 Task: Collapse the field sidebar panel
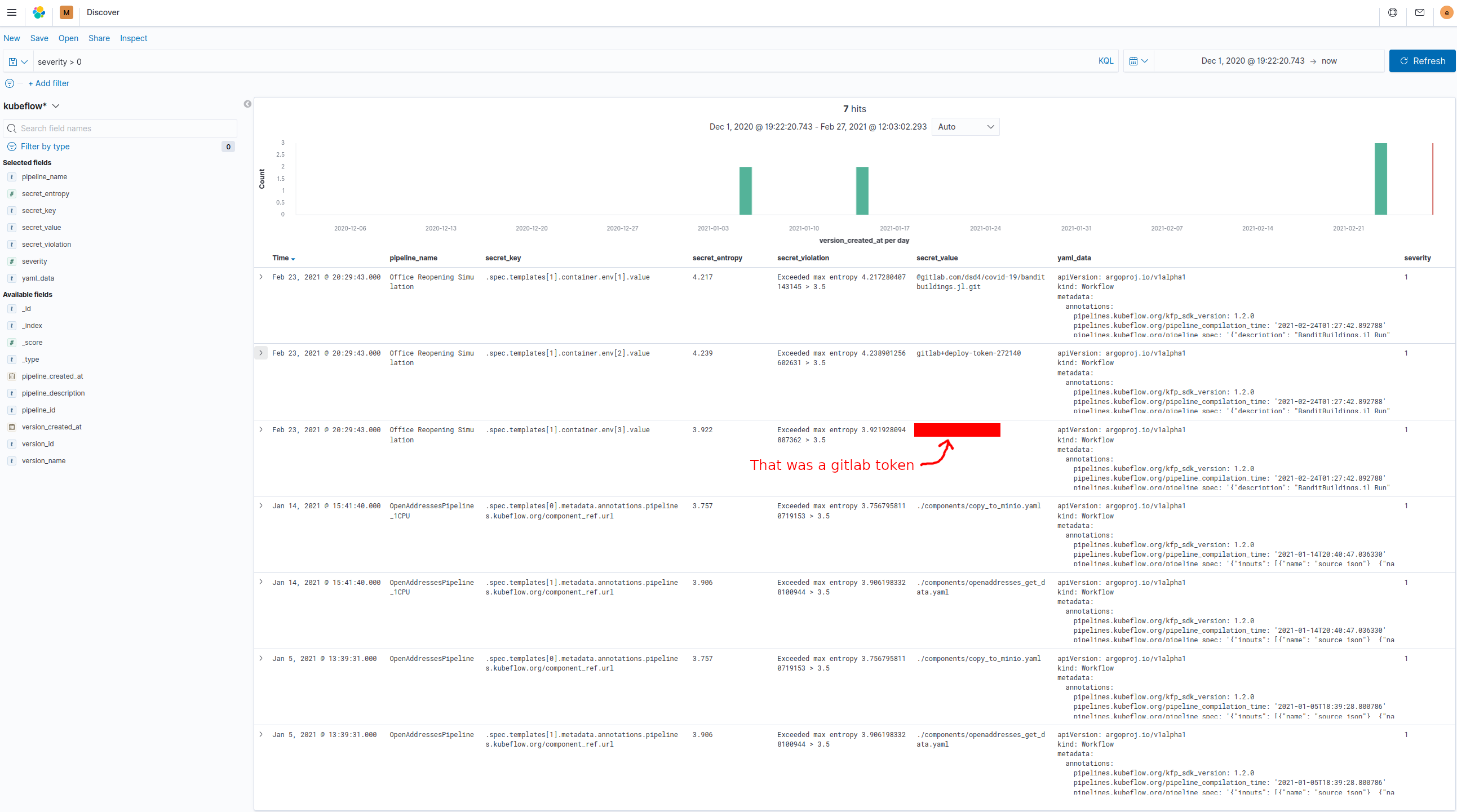[247, 104]
